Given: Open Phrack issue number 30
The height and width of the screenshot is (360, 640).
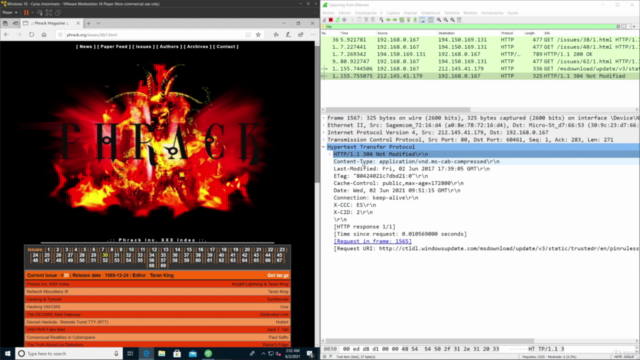Looking at the screenshot, I should [105, 255].
